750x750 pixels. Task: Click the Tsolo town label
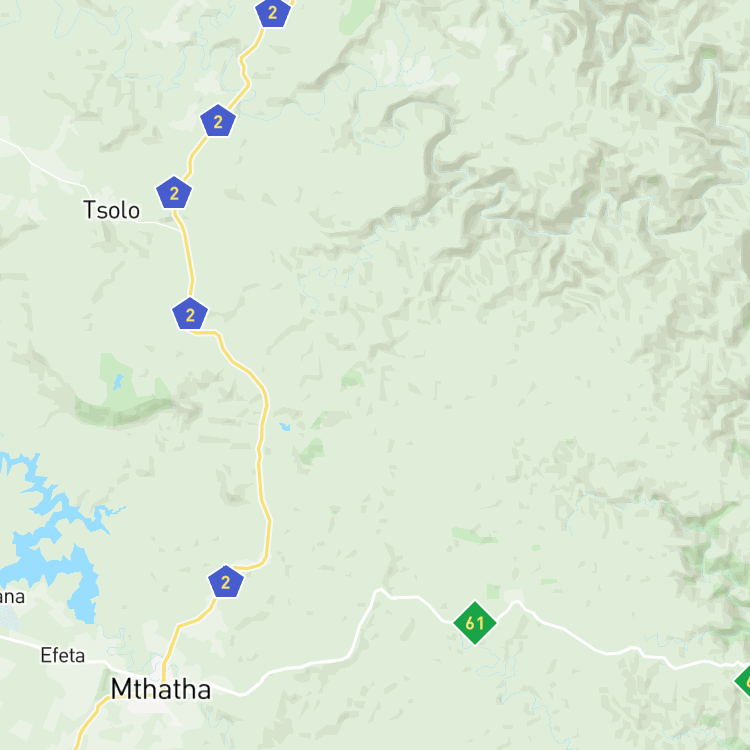pyautogui.click(x=111, y=210)
